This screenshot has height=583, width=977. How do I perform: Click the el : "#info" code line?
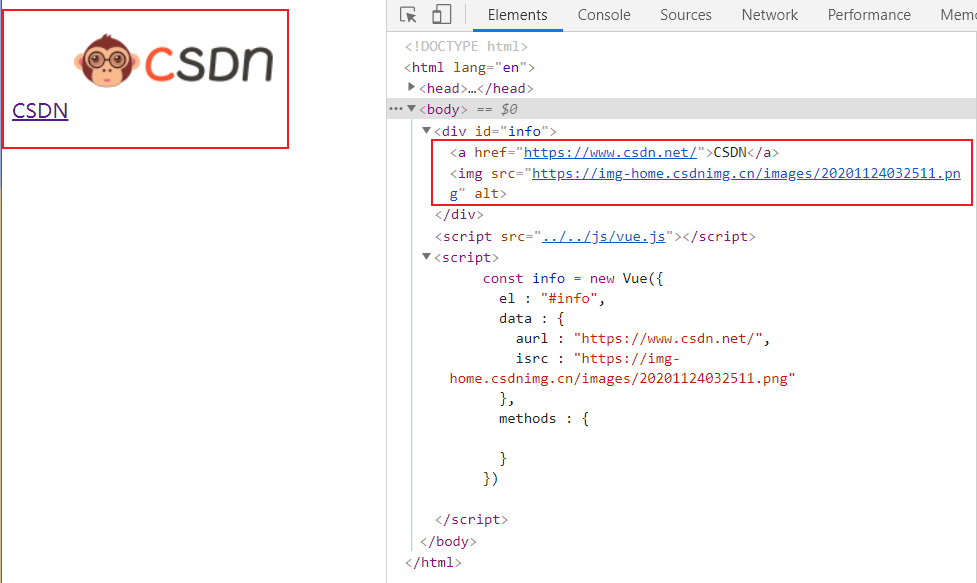point(551,298)
